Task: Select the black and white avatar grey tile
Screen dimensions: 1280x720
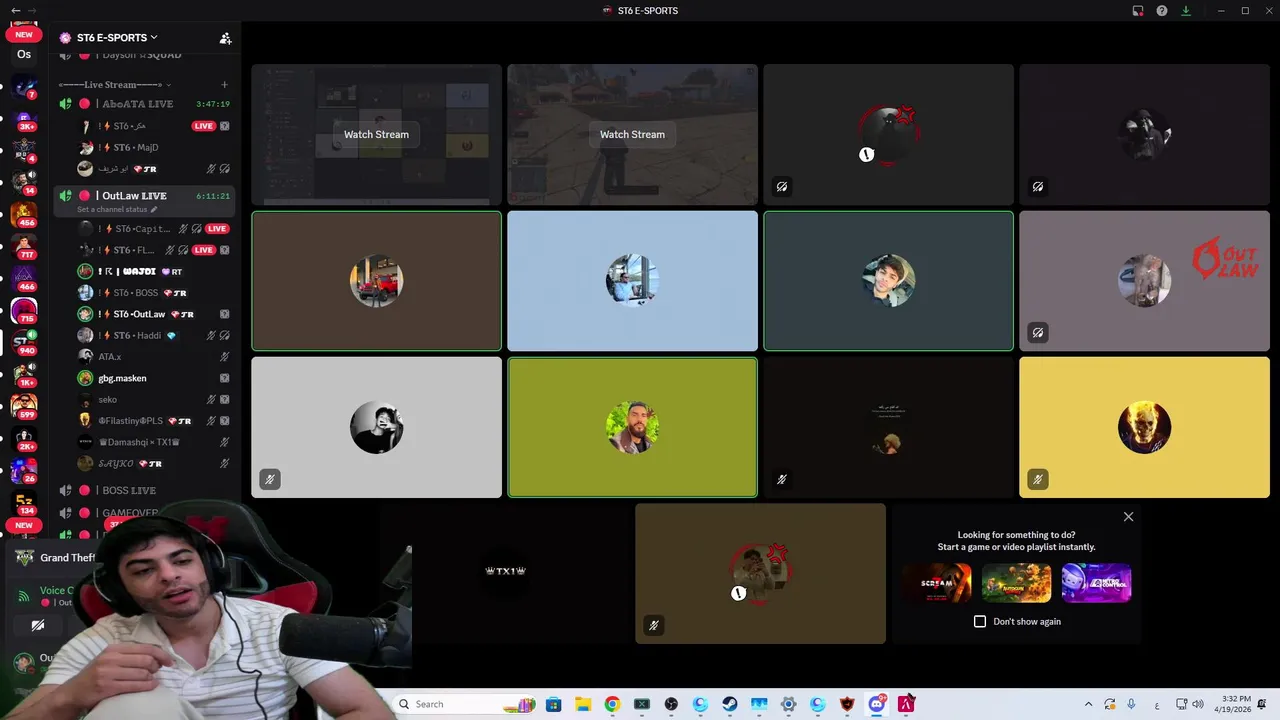Action: coord(376,427)
